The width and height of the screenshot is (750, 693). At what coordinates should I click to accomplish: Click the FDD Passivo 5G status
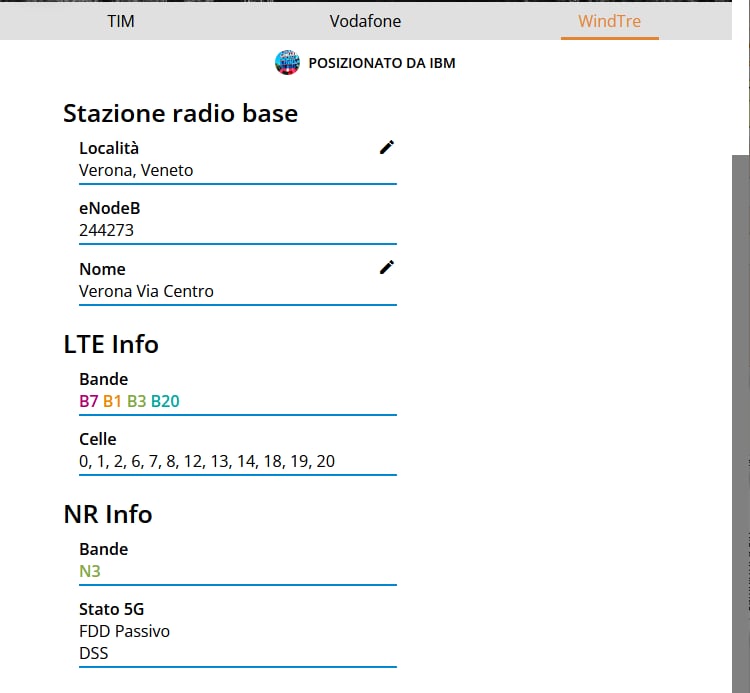pyautogui.click(x=124, y=631)
